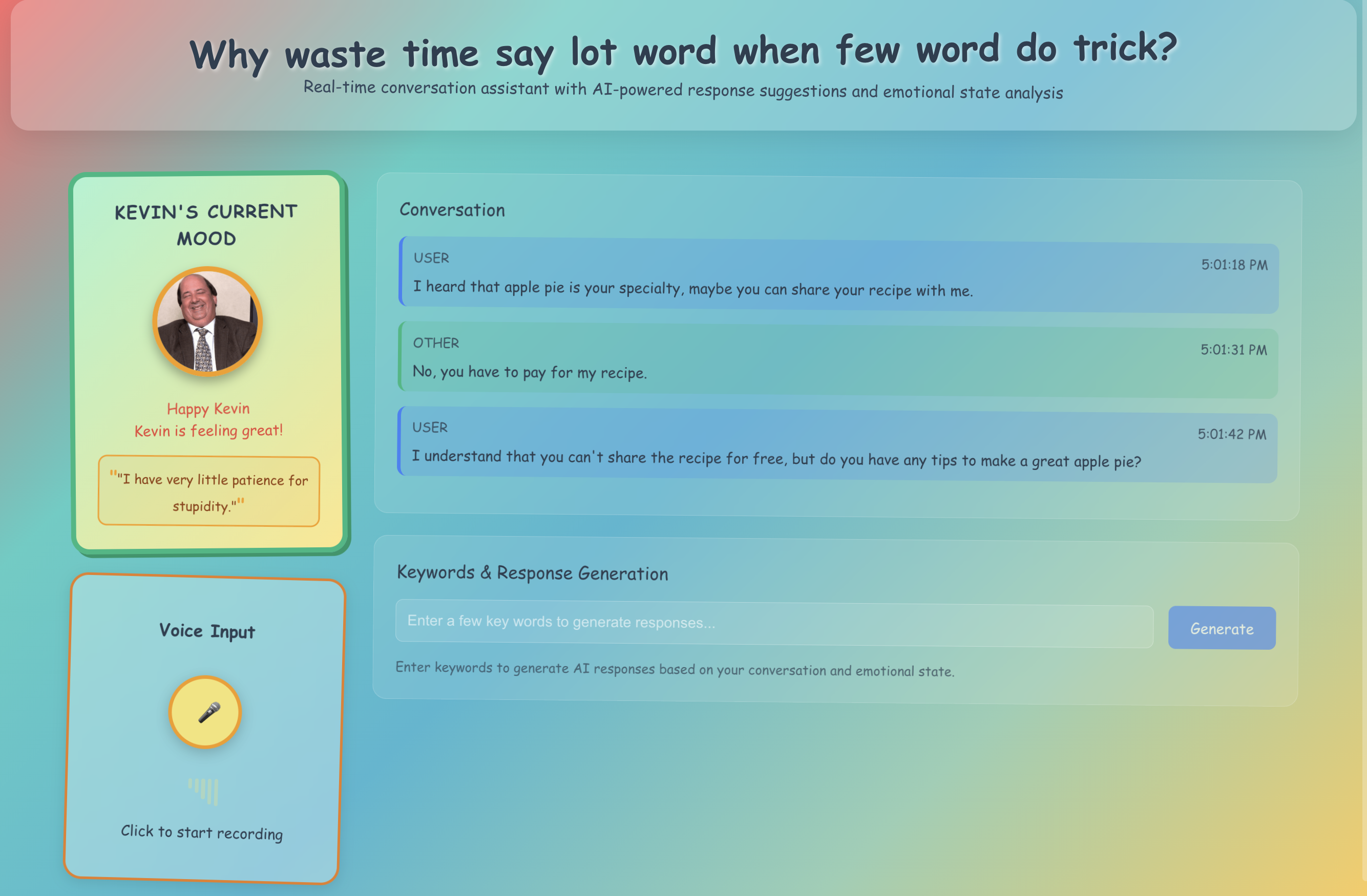Click the main page title
The width and height of the screenshot is (1367, 896).
tap(683, 52)
